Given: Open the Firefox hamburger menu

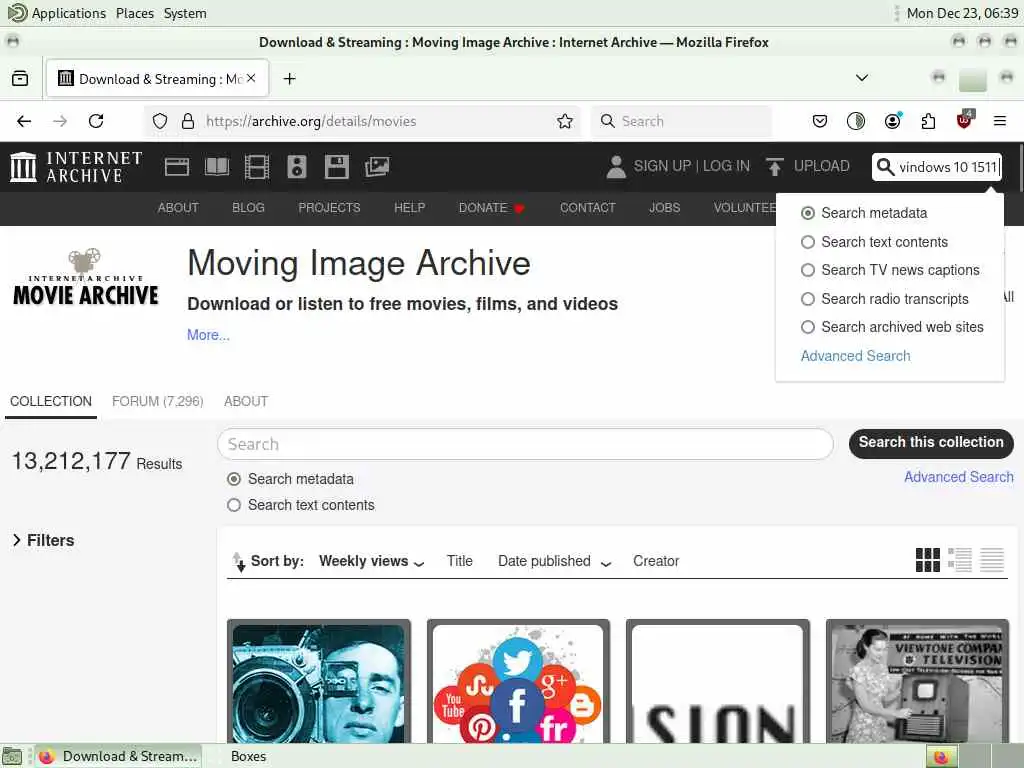Looking at the screenshot, I should click(1000, 121).
